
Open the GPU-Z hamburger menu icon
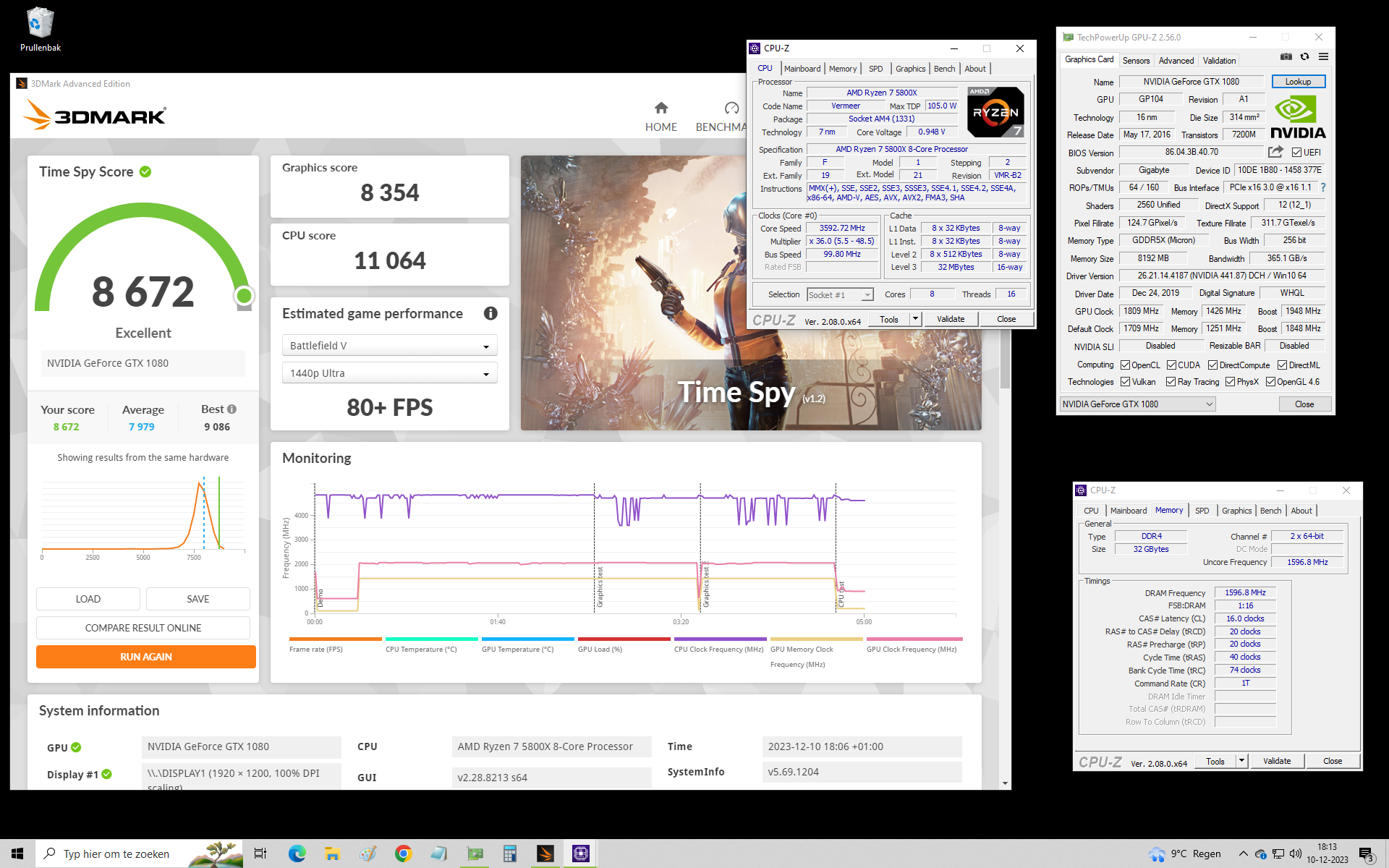click(x=1323, y=56)
